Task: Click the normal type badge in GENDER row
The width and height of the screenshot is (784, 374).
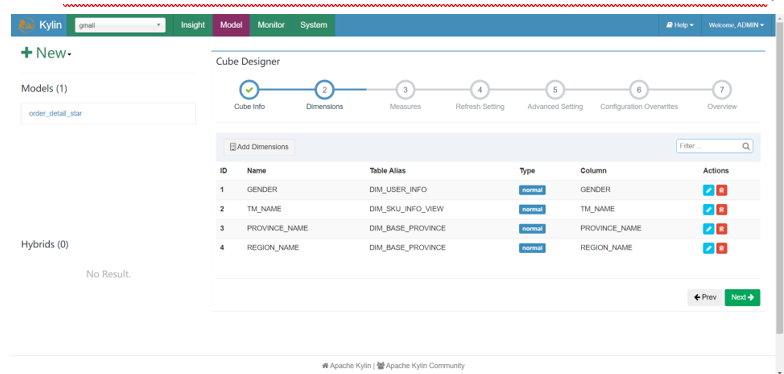Action: pos(532,190)
